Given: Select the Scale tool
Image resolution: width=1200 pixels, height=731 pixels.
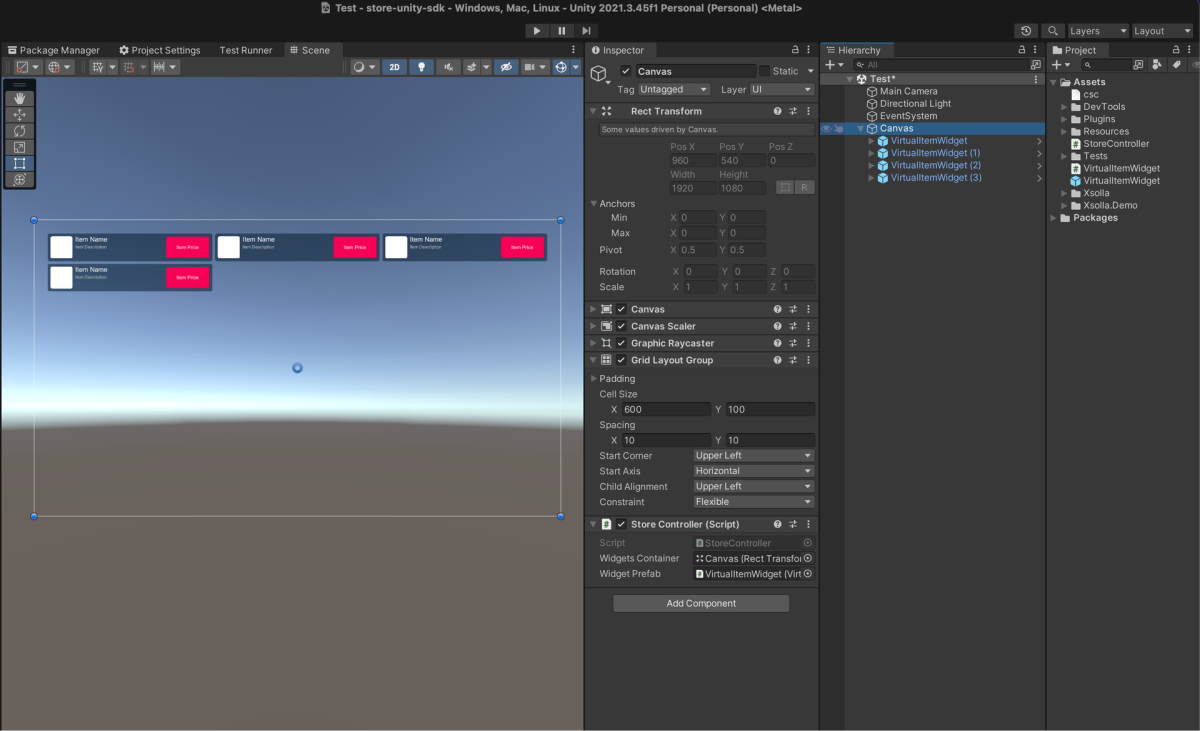Looking at the screenshot, I should click(19, 147).
